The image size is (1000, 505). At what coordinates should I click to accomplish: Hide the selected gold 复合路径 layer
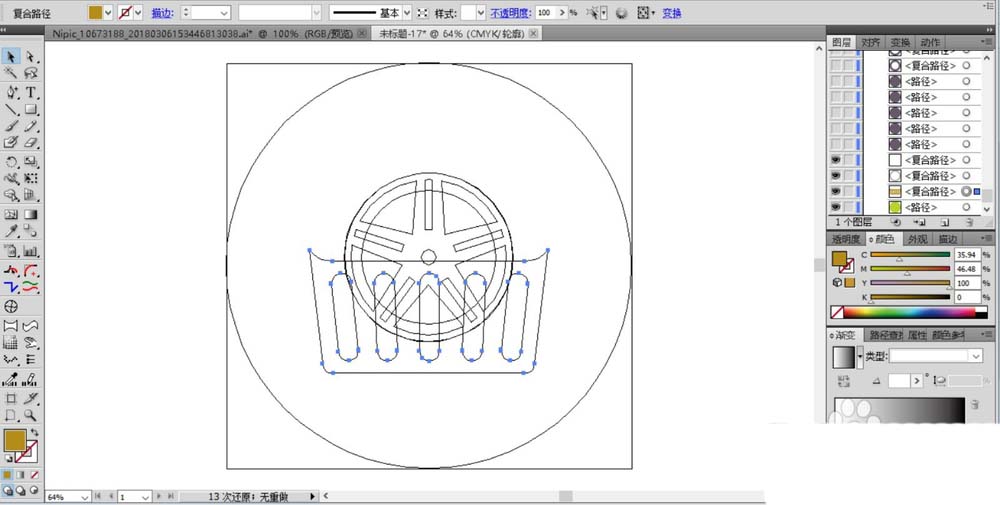click(835, 191)
